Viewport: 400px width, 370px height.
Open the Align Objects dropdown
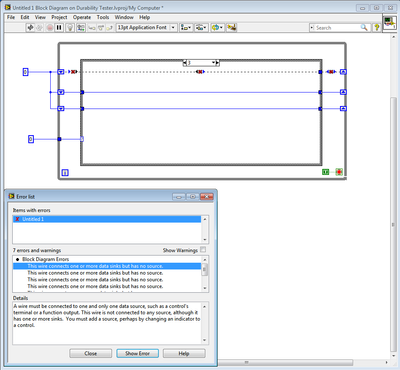point(186,28)
